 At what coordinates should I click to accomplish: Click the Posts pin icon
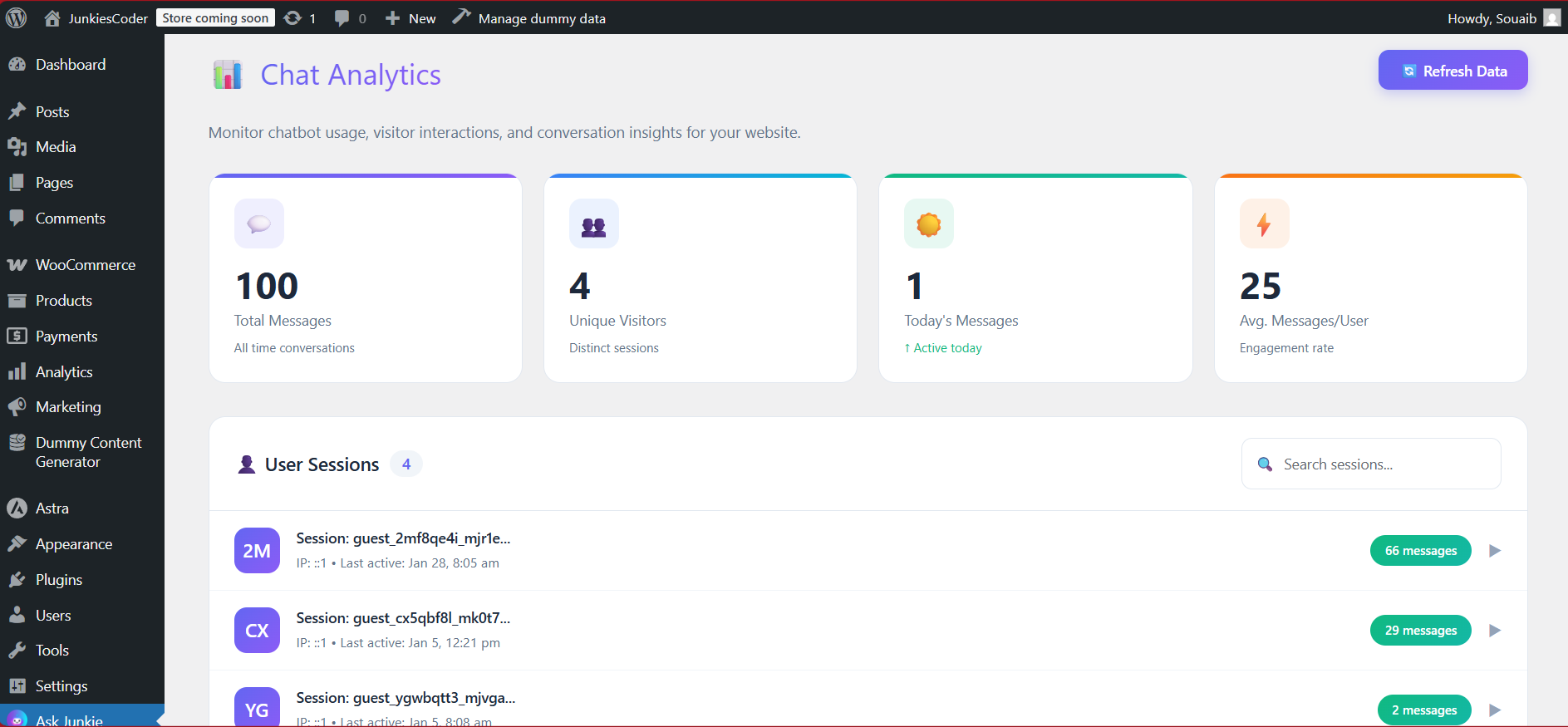click(17, 111)
